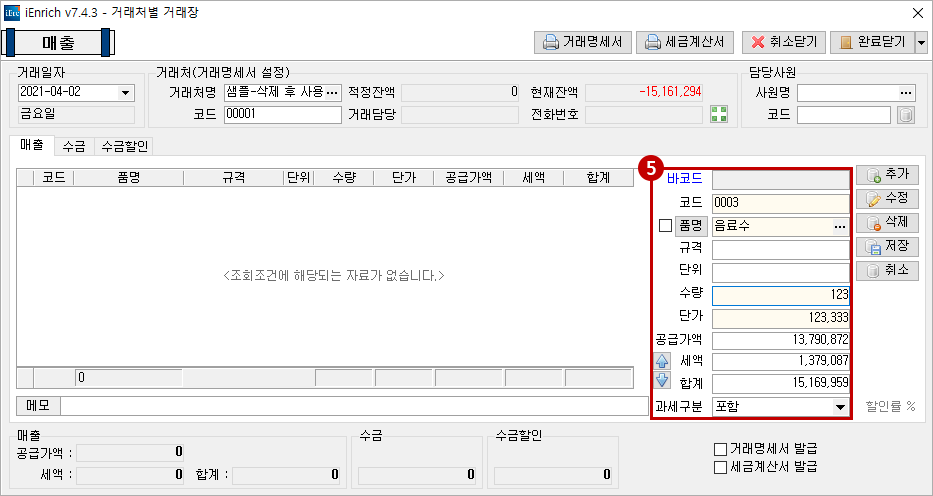Click the 수량 column header
The width and height of the screenshot is (933, 496).
[x=343, y=177]
